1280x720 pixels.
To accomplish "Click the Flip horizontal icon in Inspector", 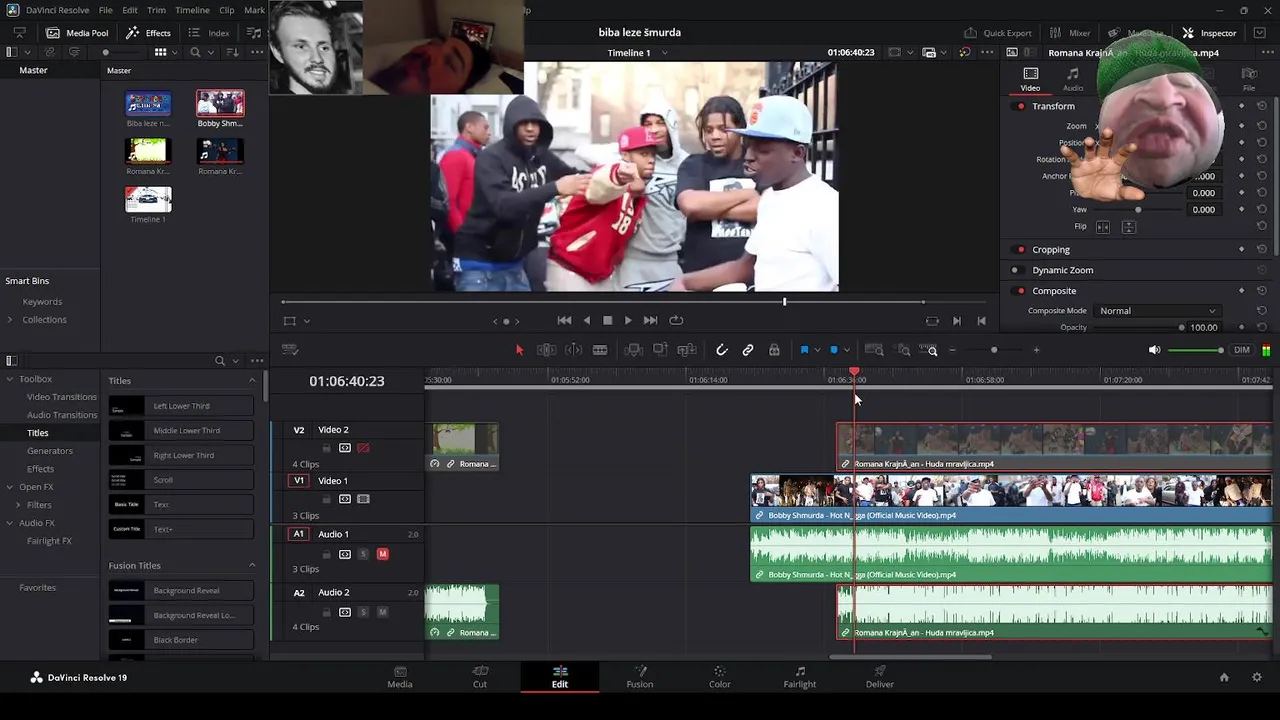I will (1103, 227).
